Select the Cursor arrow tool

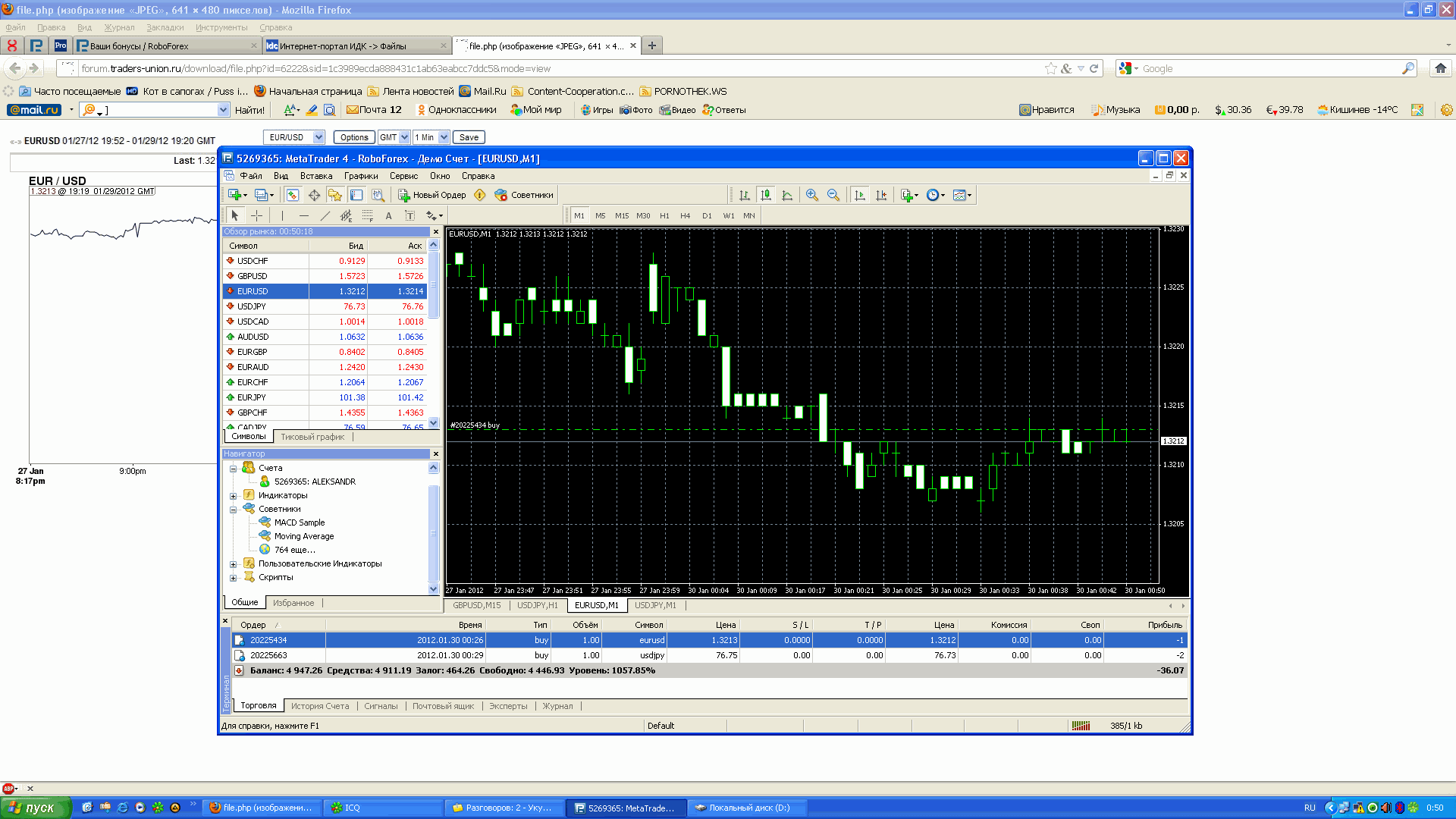(235, 215)
